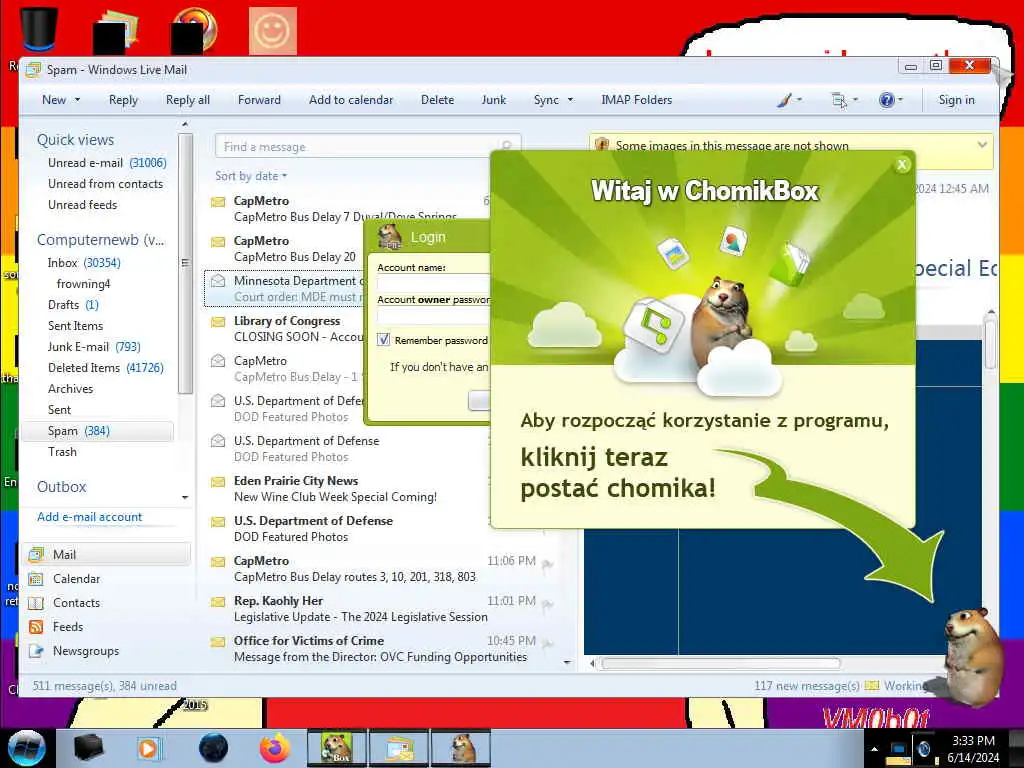Switch to the Feeds view icon

(37, 627)
